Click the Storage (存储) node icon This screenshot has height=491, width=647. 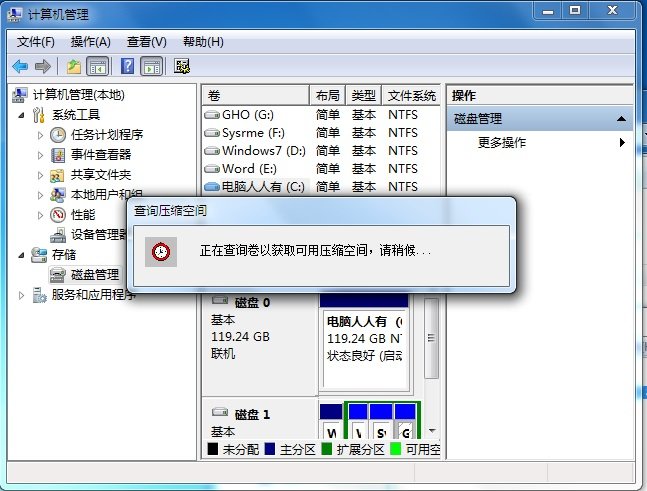click(x=39, y=255)
